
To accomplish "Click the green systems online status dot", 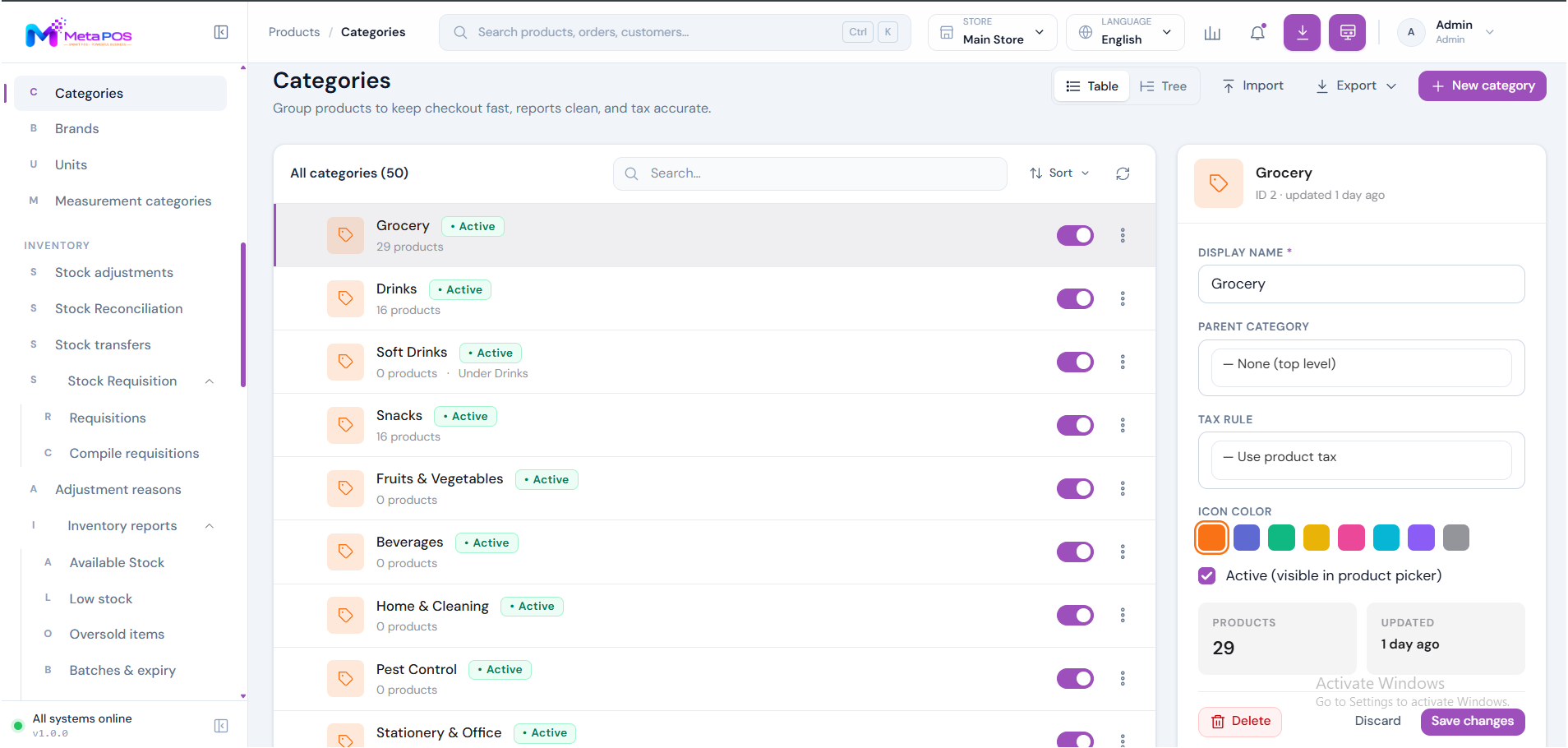I will pyautogui.click(x=17, y=726).
